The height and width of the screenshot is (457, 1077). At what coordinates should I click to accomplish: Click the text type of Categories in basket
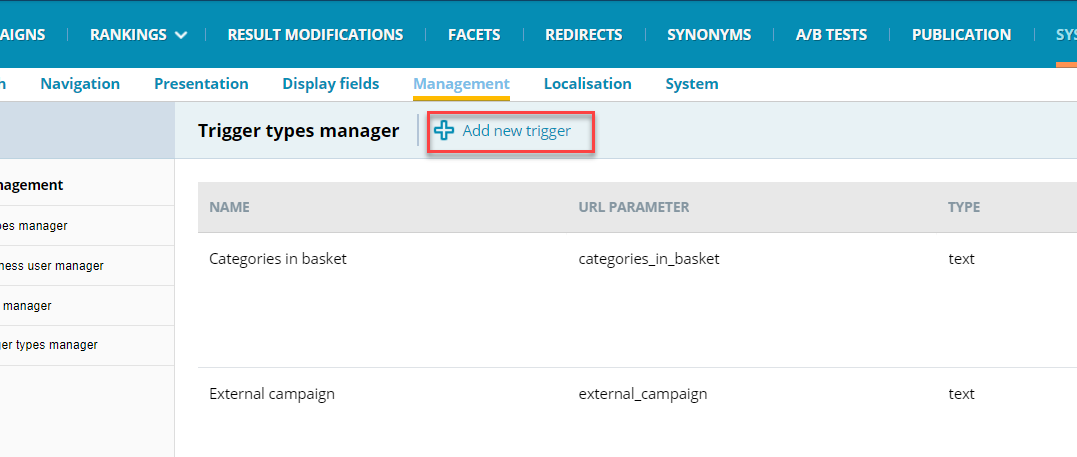point(962,259)
